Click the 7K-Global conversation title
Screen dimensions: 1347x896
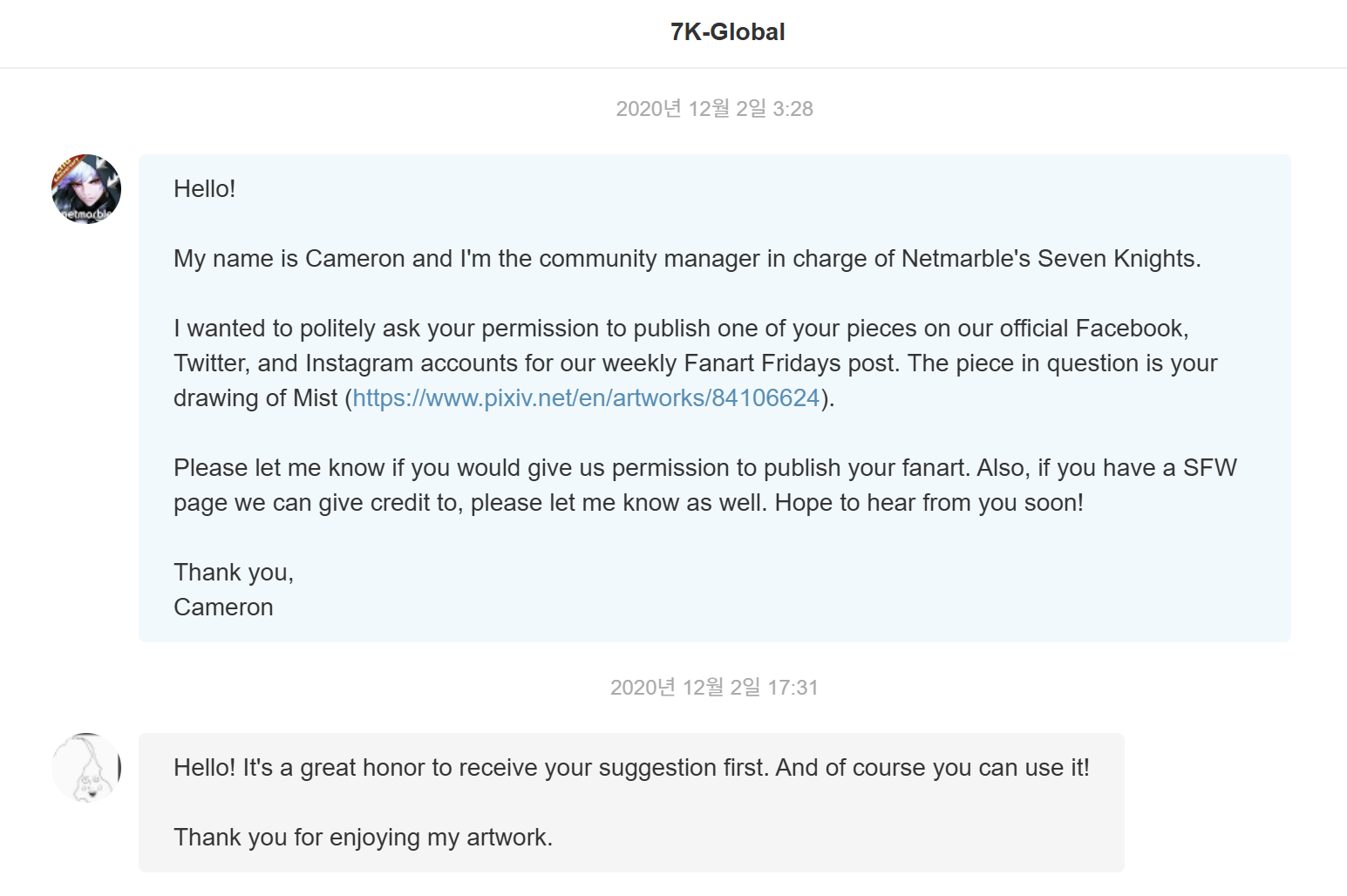coord(727,32)
